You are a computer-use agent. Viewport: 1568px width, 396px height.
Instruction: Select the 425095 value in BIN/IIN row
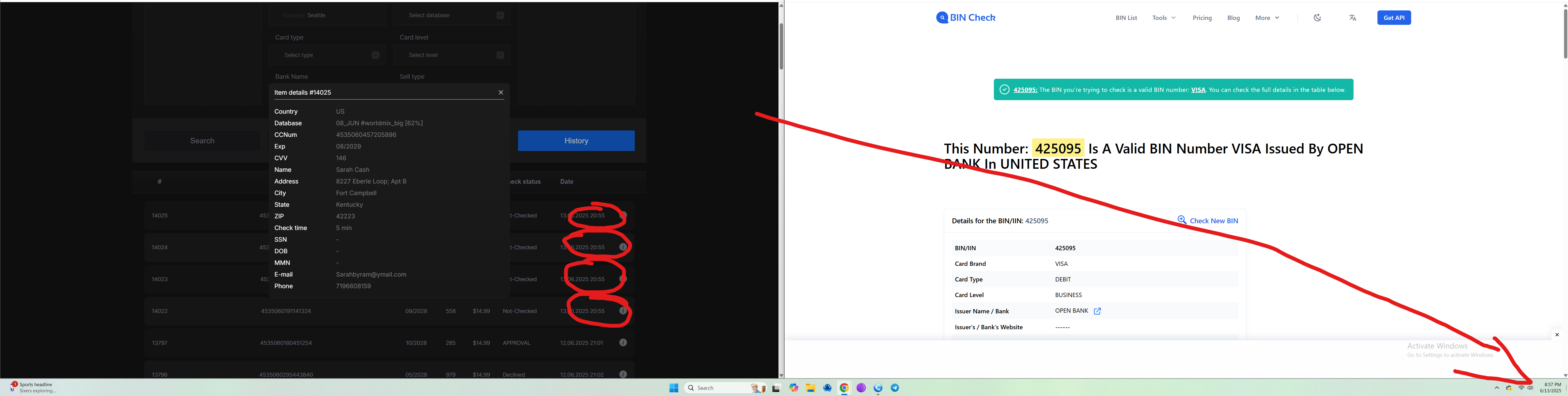click(x=1065, y=248)
